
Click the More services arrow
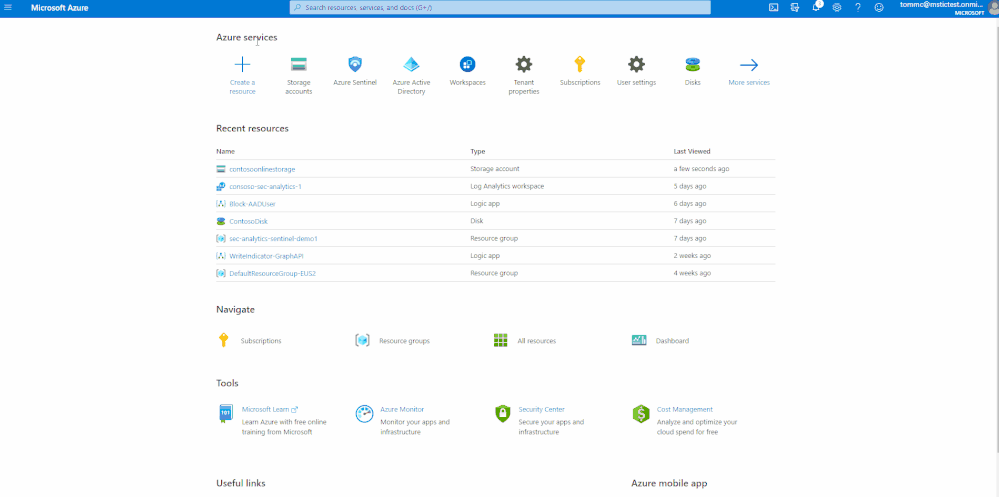coord(749,65)
